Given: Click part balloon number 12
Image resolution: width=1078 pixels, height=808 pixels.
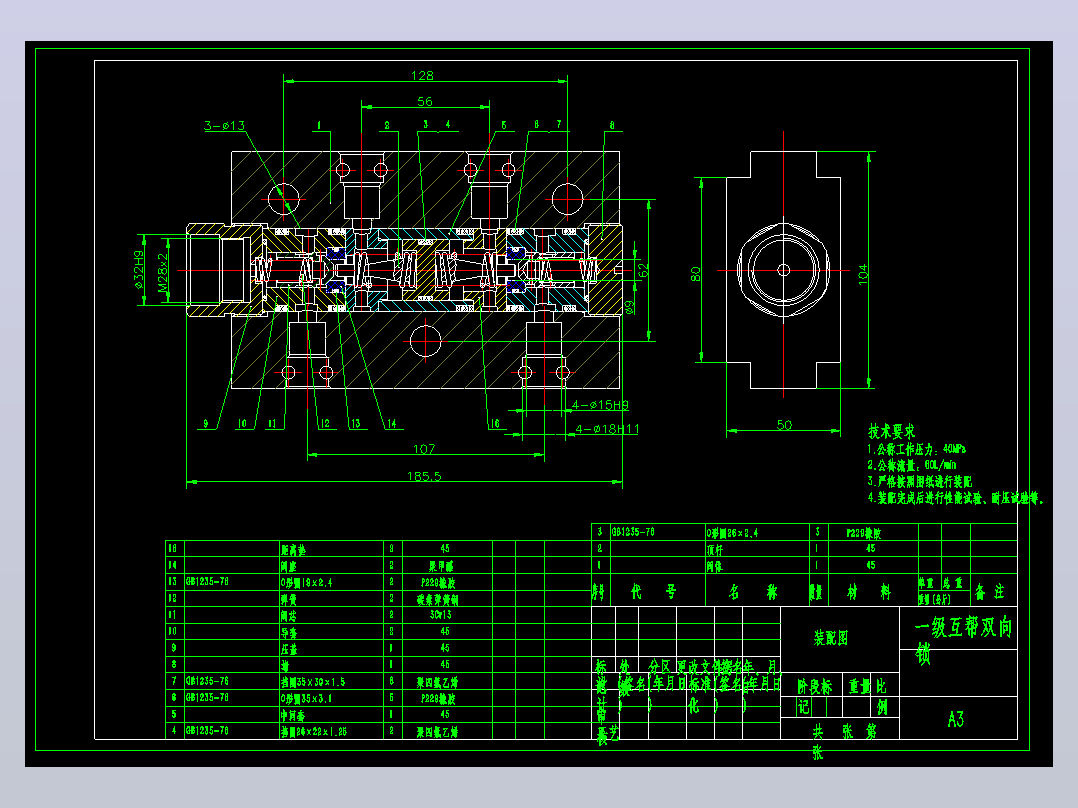Looking at the screenshot, I should [325, 424].
